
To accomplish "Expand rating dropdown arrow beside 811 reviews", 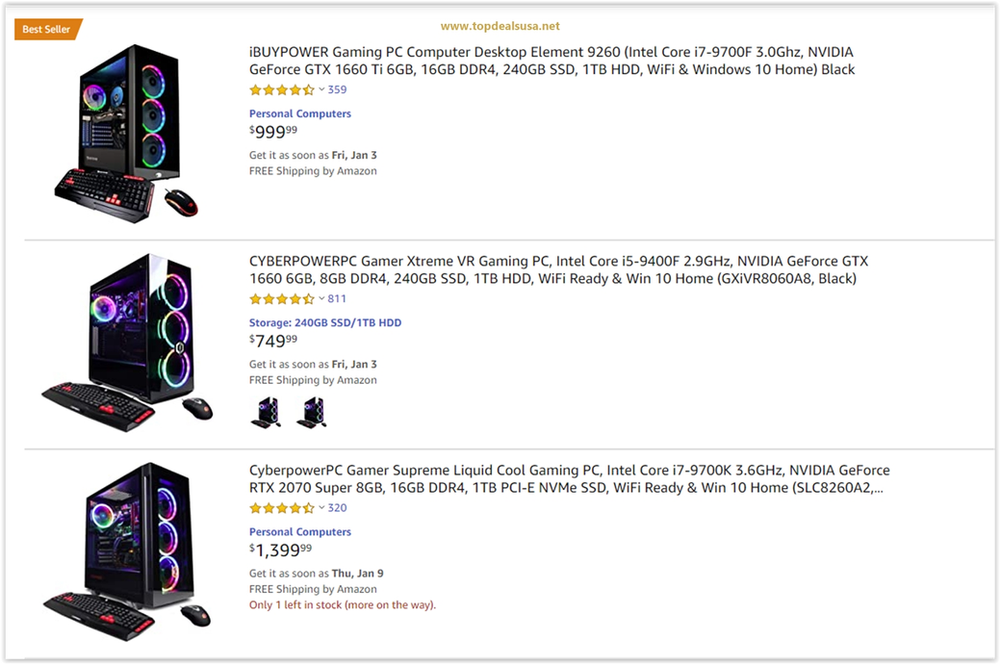I will click(x=321, y=299).
